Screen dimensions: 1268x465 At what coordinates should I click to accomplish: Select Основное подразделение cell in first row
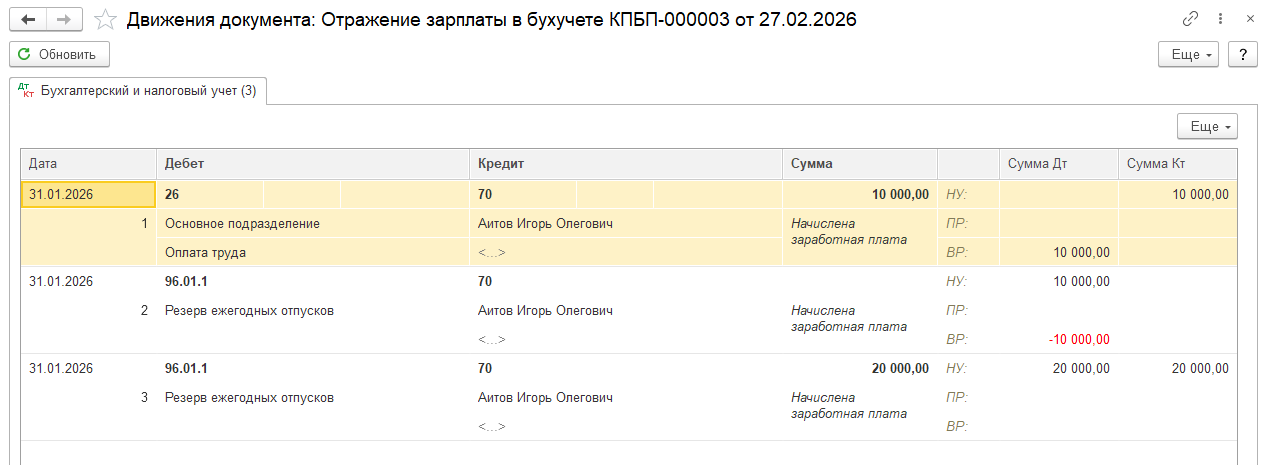click(x=242, y=224)
